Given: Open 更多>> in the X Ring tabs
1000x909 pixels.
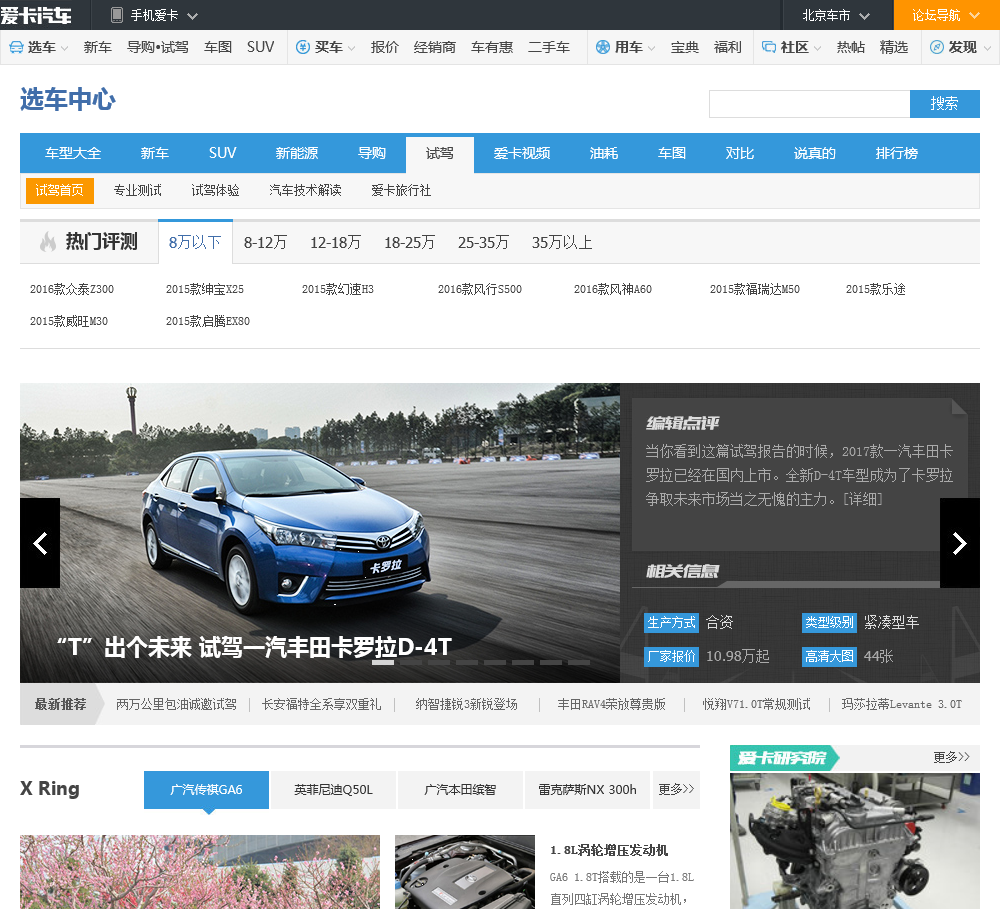Looking at the screenshot, I should point(676,790).
